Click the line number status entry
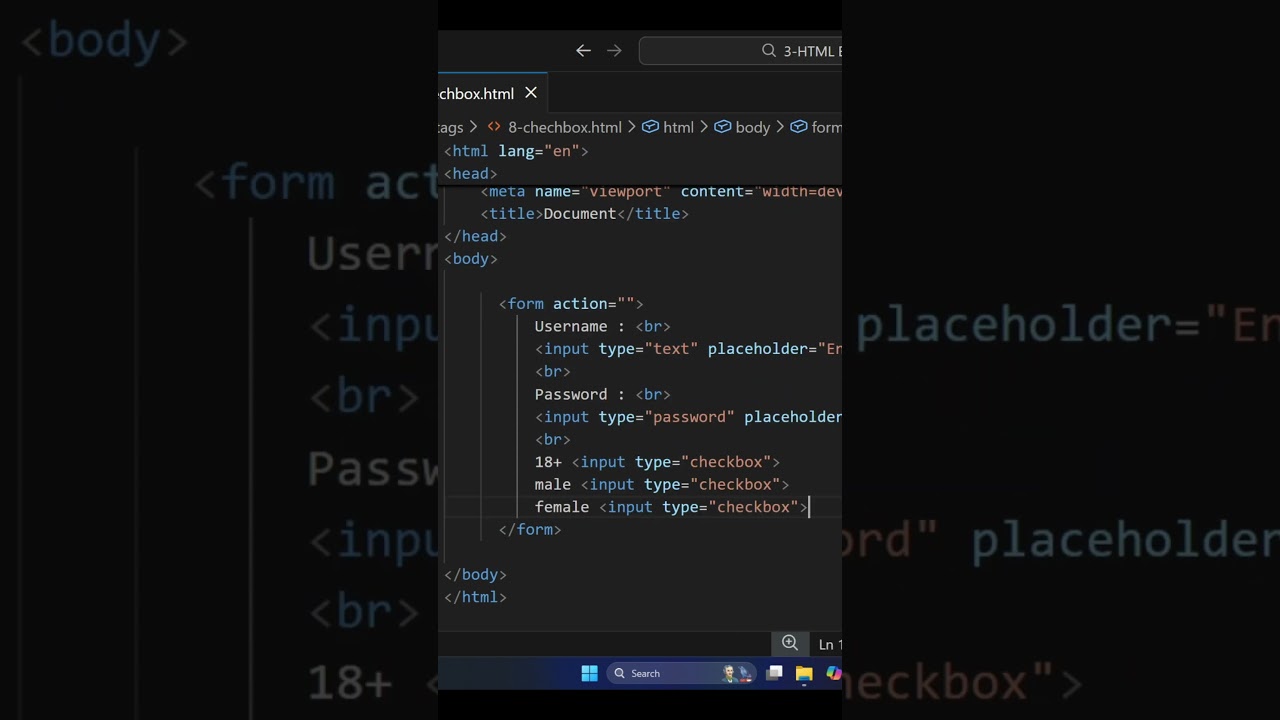Image resolution: width=1280 pixels, height=720 pixels. (x=830, y=644)
